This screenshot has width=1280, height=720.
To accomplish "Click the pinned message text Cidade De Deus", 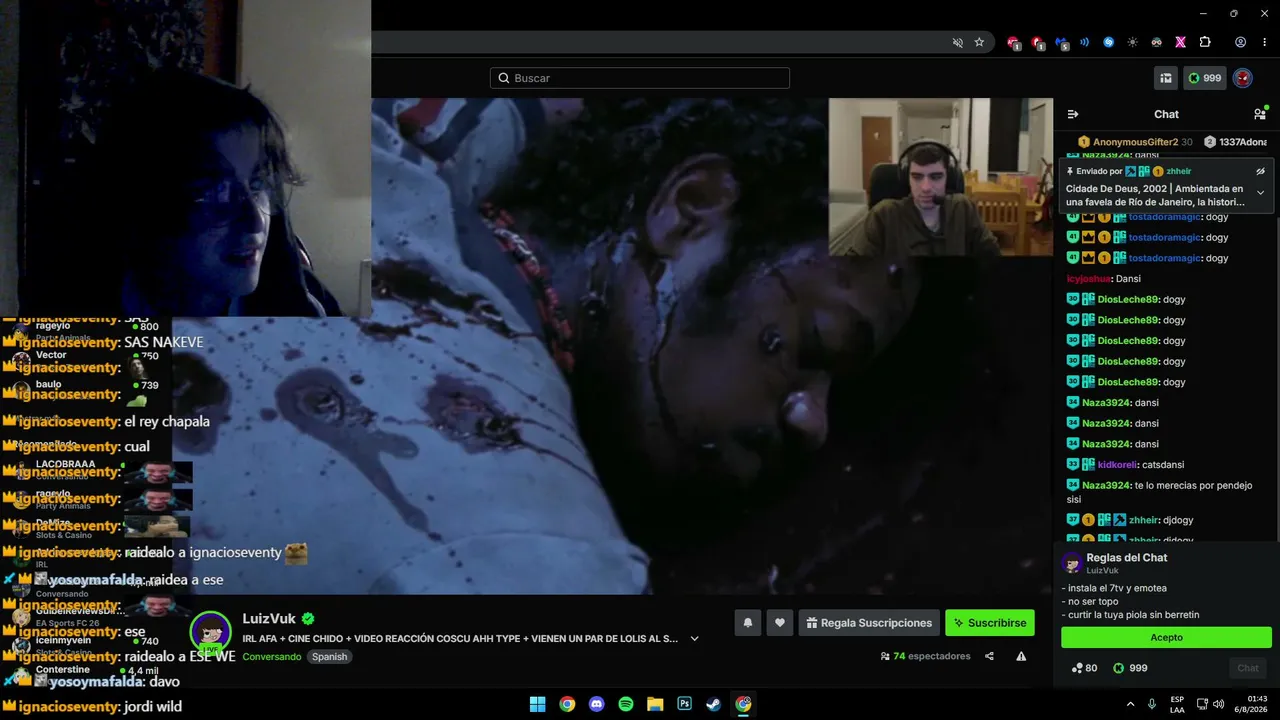I will point(1154,195).
